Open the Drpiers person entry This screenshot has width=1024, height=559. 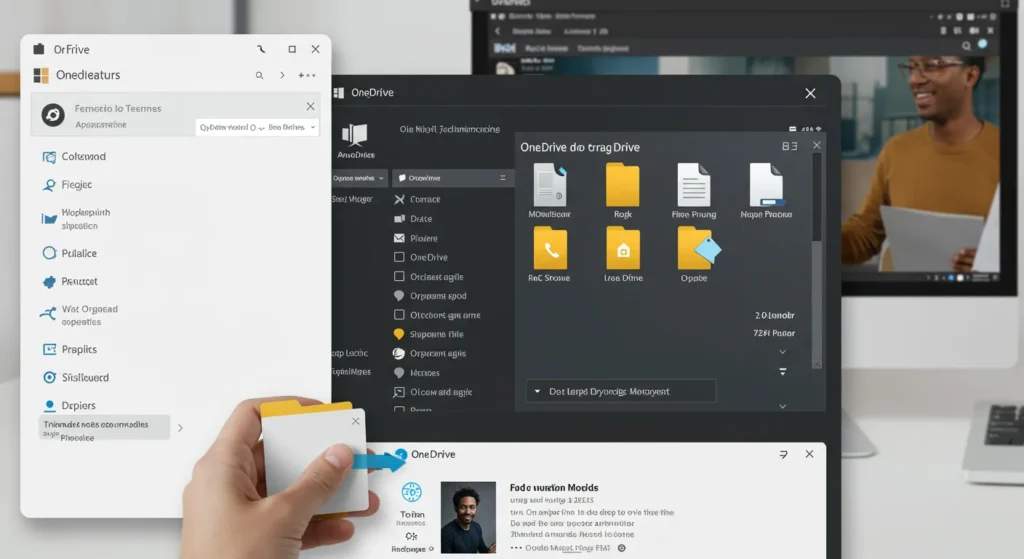tap(69, 406)
